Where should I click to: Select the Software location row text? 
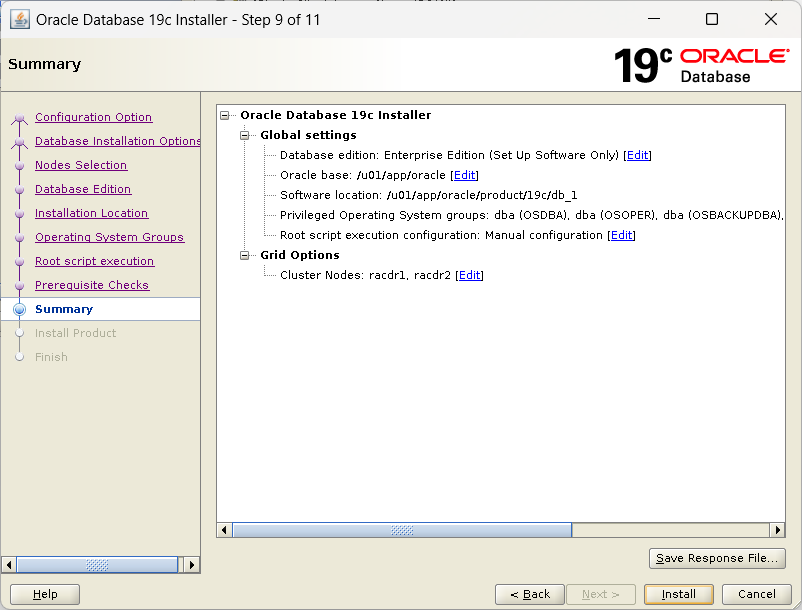(429, 195)
